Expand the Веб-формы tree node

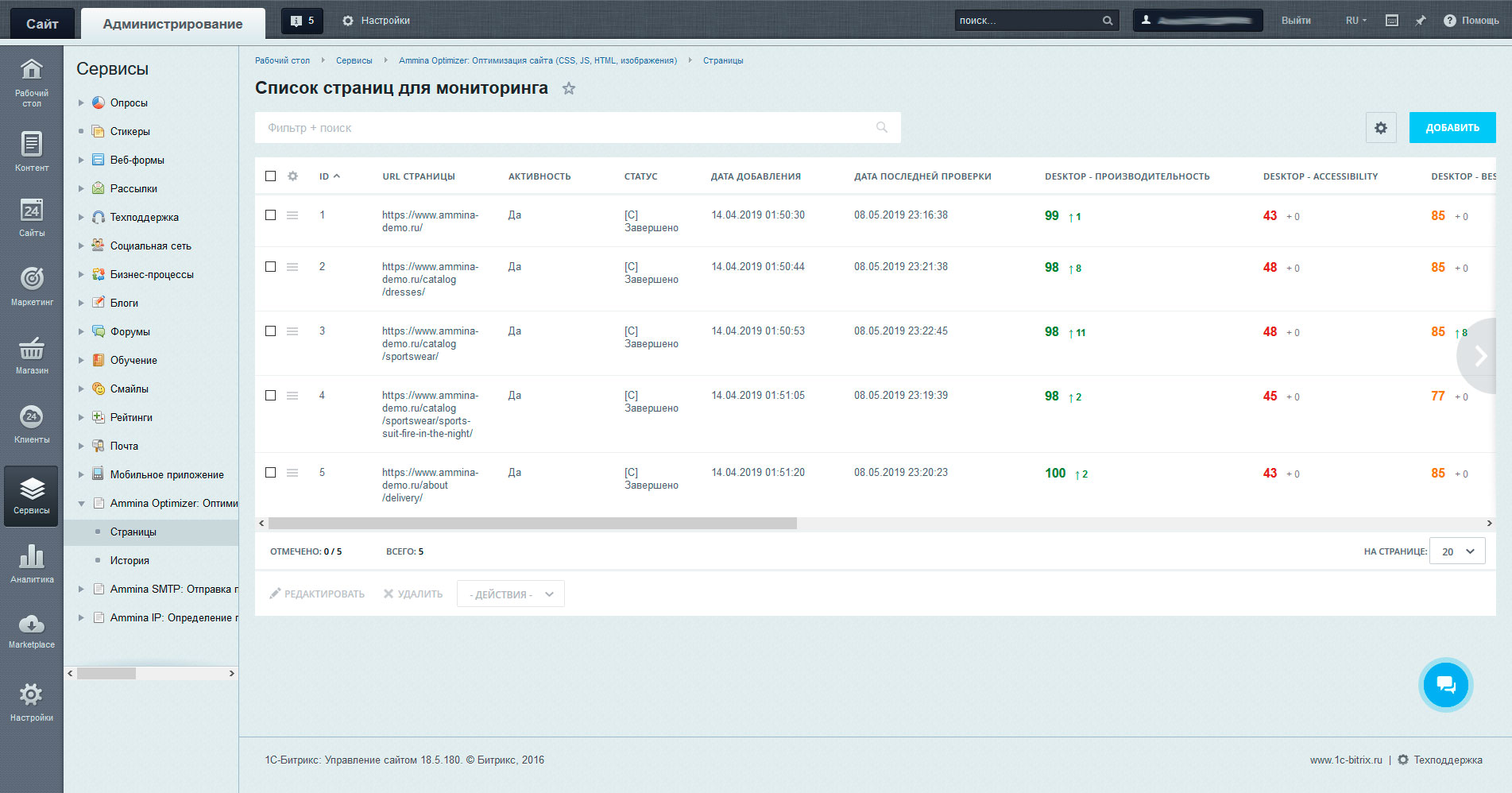pyautogui.click(x=81, y=160)
